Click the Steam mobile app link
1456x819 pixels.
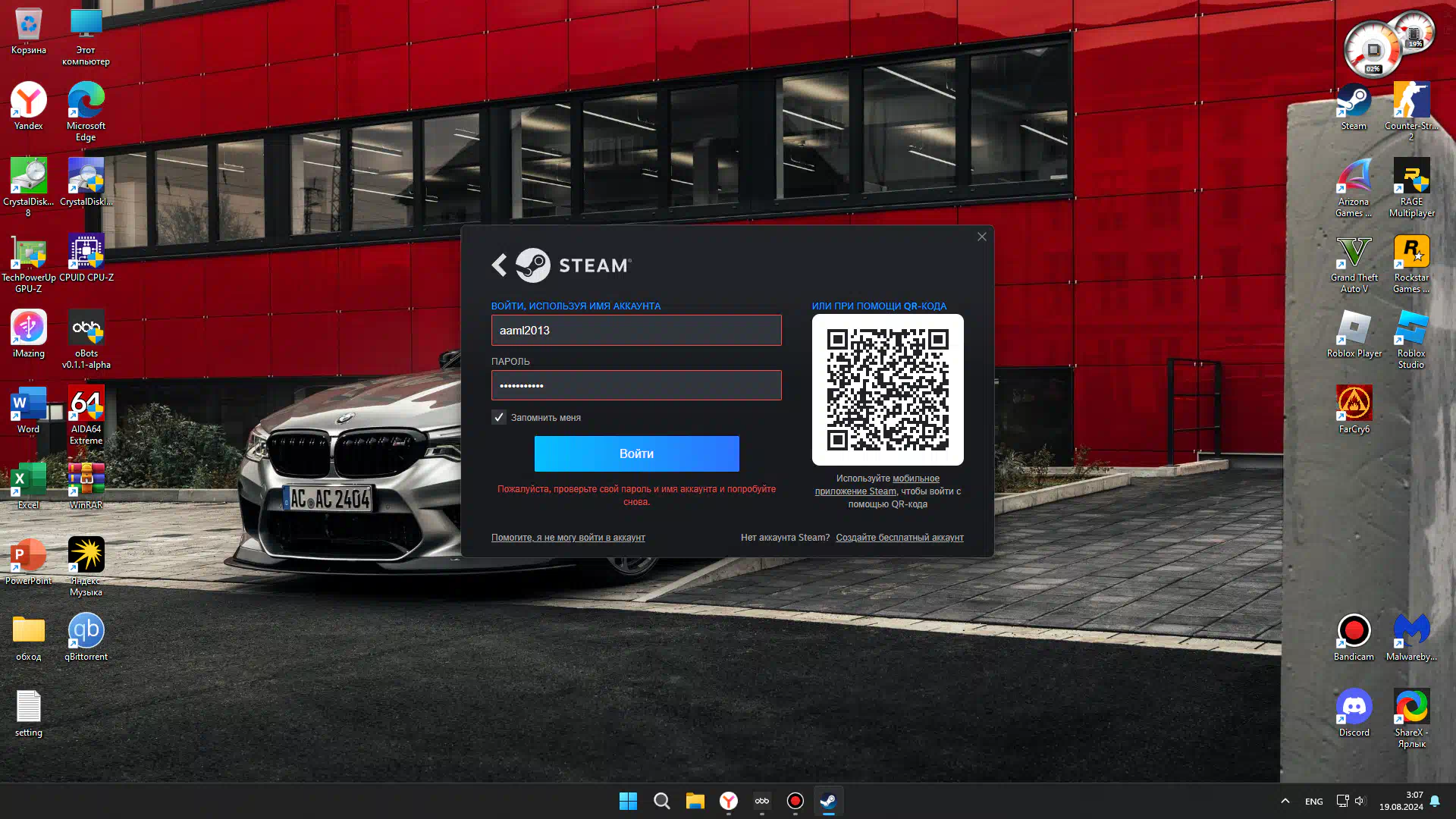[x=915, y=479]
